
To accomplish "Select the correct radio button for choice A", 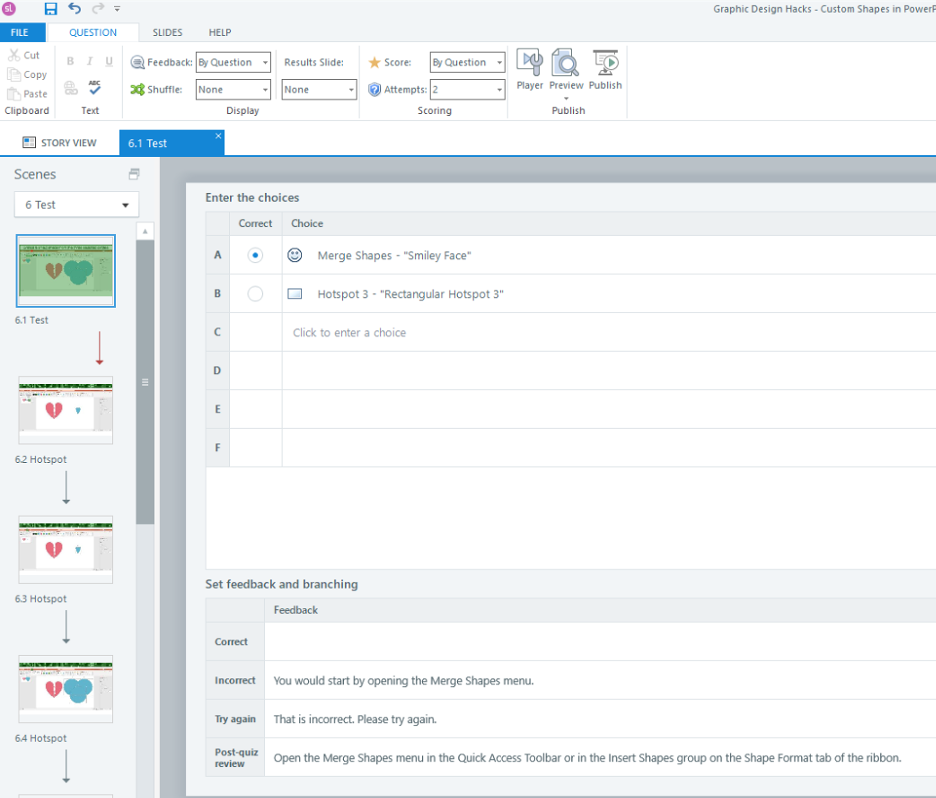I will (x=255, y=255).
